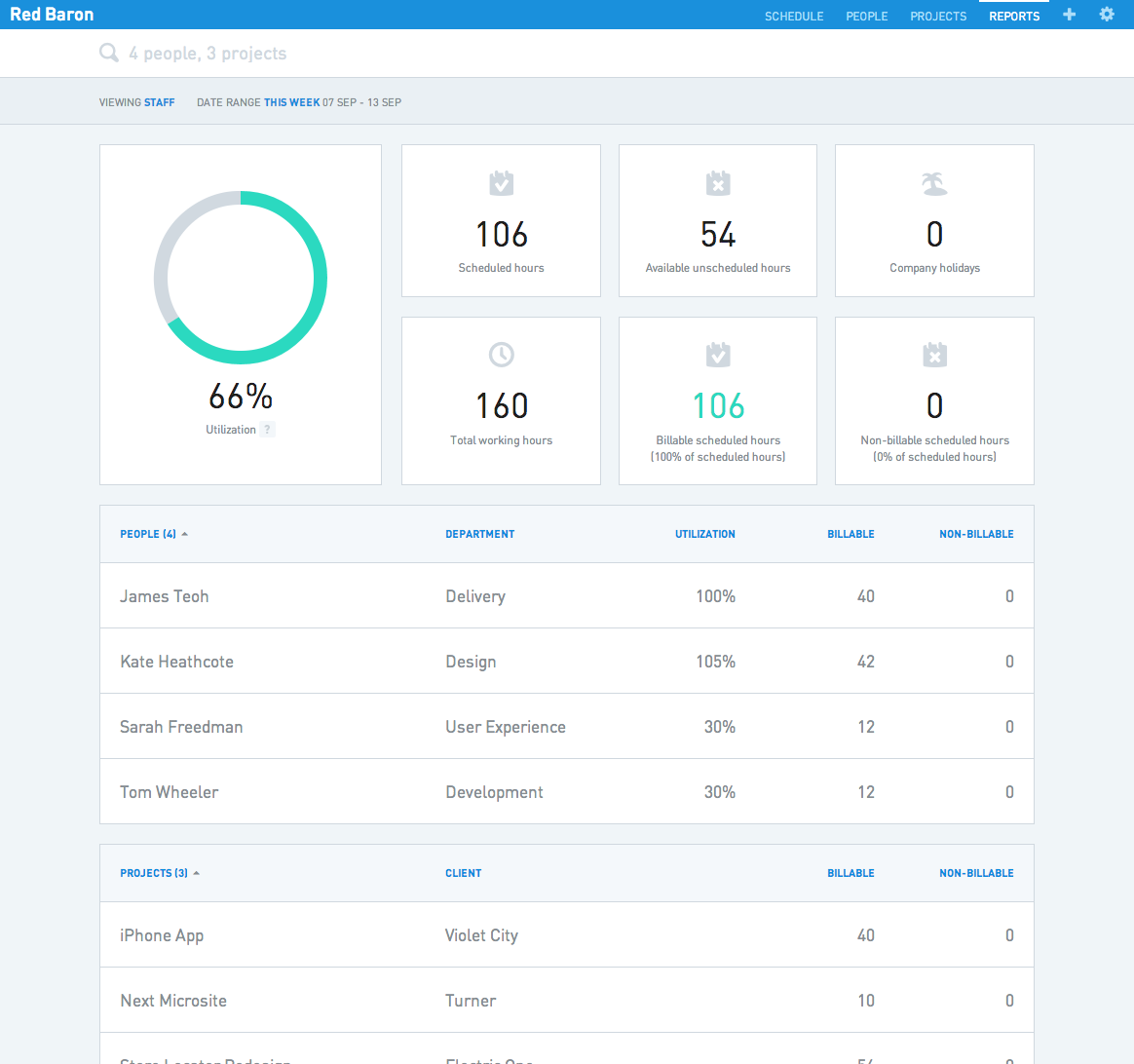Click the Utilization help question mark
Image resolution: width=1134 pixels, height=1064 pixels.
[x=267, y=430]
